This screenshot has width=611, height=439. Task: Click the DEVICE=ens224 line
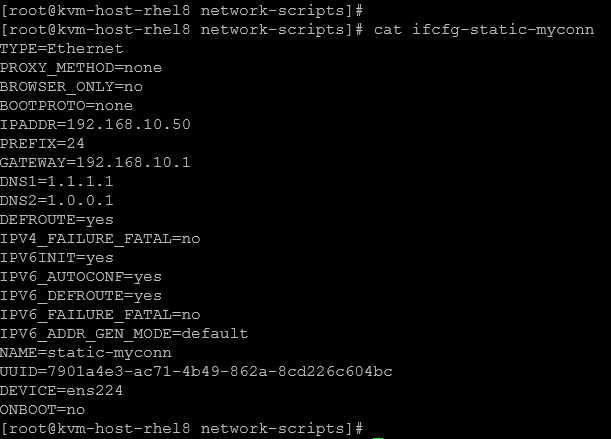[x=62, y=390]
